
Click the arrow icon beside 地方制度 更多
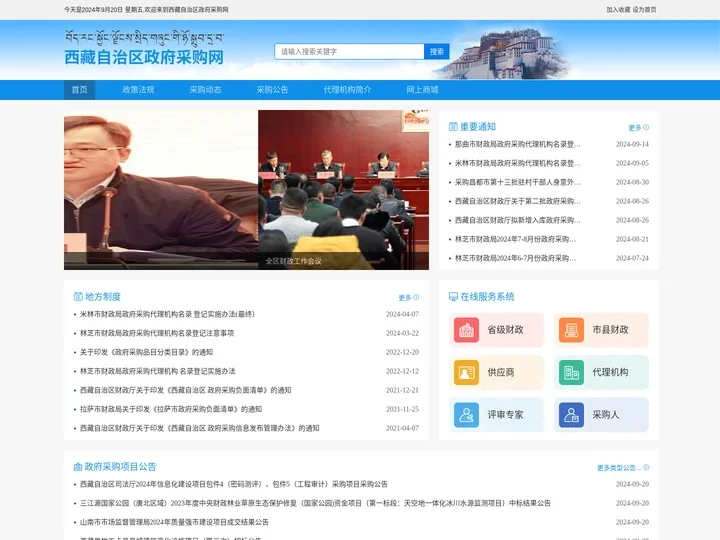point(416,297)
